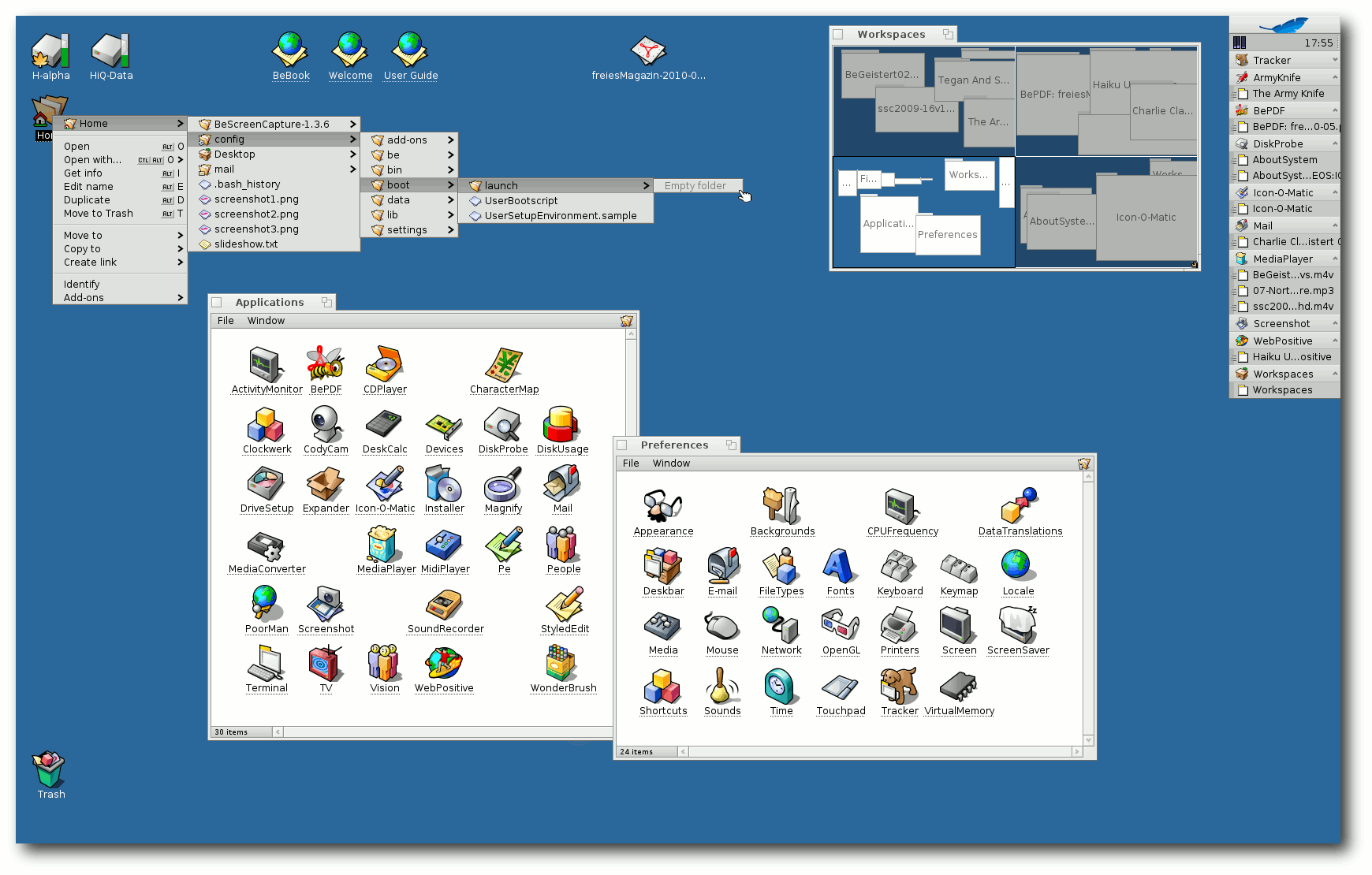
Task: Click the Workspaces window close box
Action: pos(838,35)
